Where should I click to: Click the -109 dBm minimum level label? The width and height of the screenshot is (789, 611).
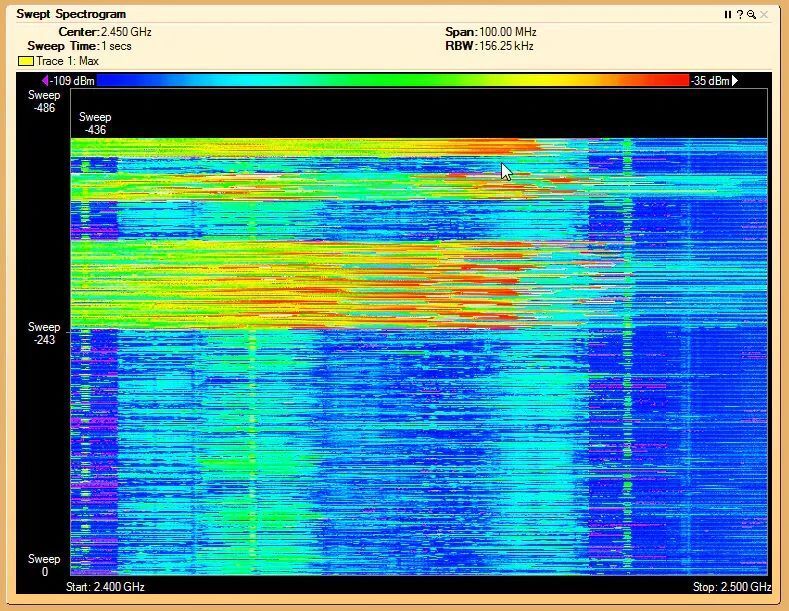[73, 80]
